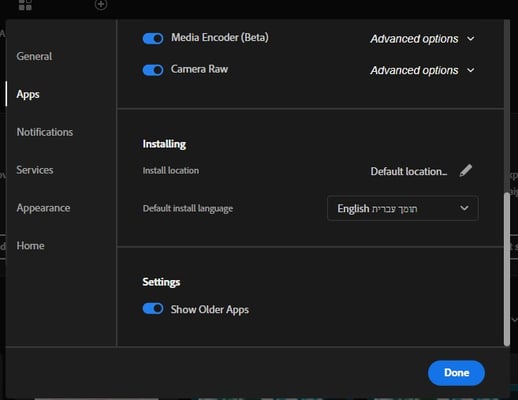The image size is (518, 400).
Task: Expand Advanced options for Camera Raw
Action: (x=422, y=70)
